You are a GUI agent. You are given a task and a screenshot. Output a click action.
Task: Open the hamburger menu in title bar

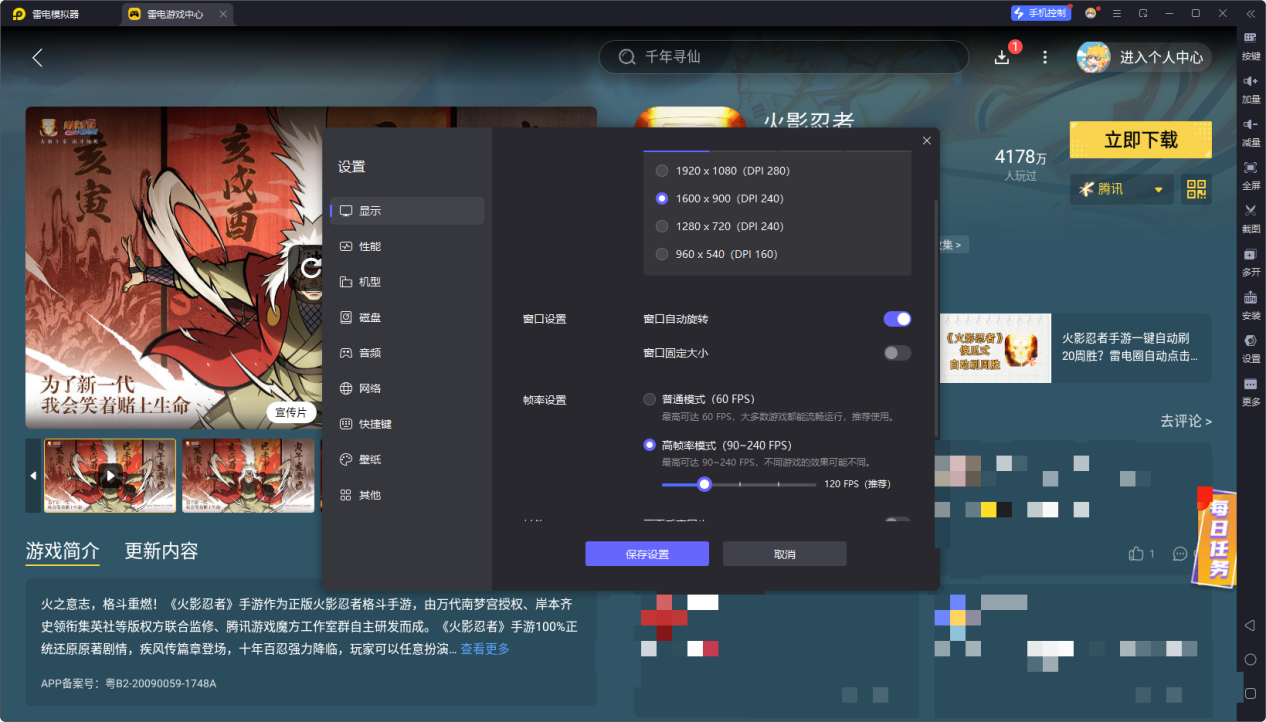point(1116,13)
